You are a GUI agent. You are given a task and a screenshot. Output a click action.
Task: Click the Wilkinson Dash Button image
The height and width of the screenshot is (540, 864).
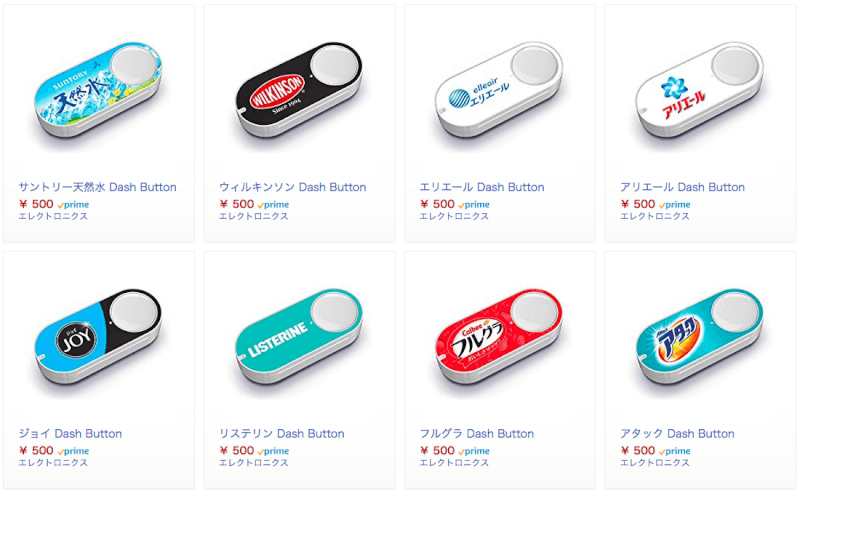(x=299, y=90)
